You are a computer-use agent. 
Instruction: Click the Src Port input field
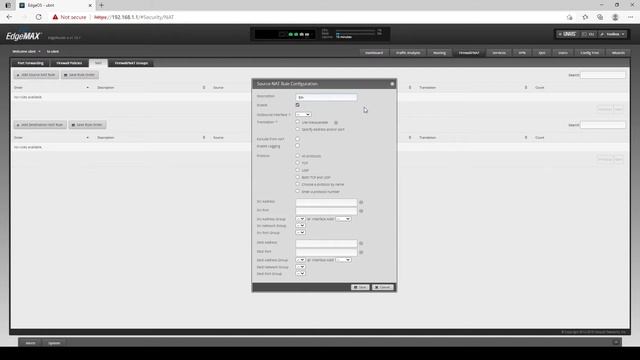pyautogui.click(x=326, y=211)
